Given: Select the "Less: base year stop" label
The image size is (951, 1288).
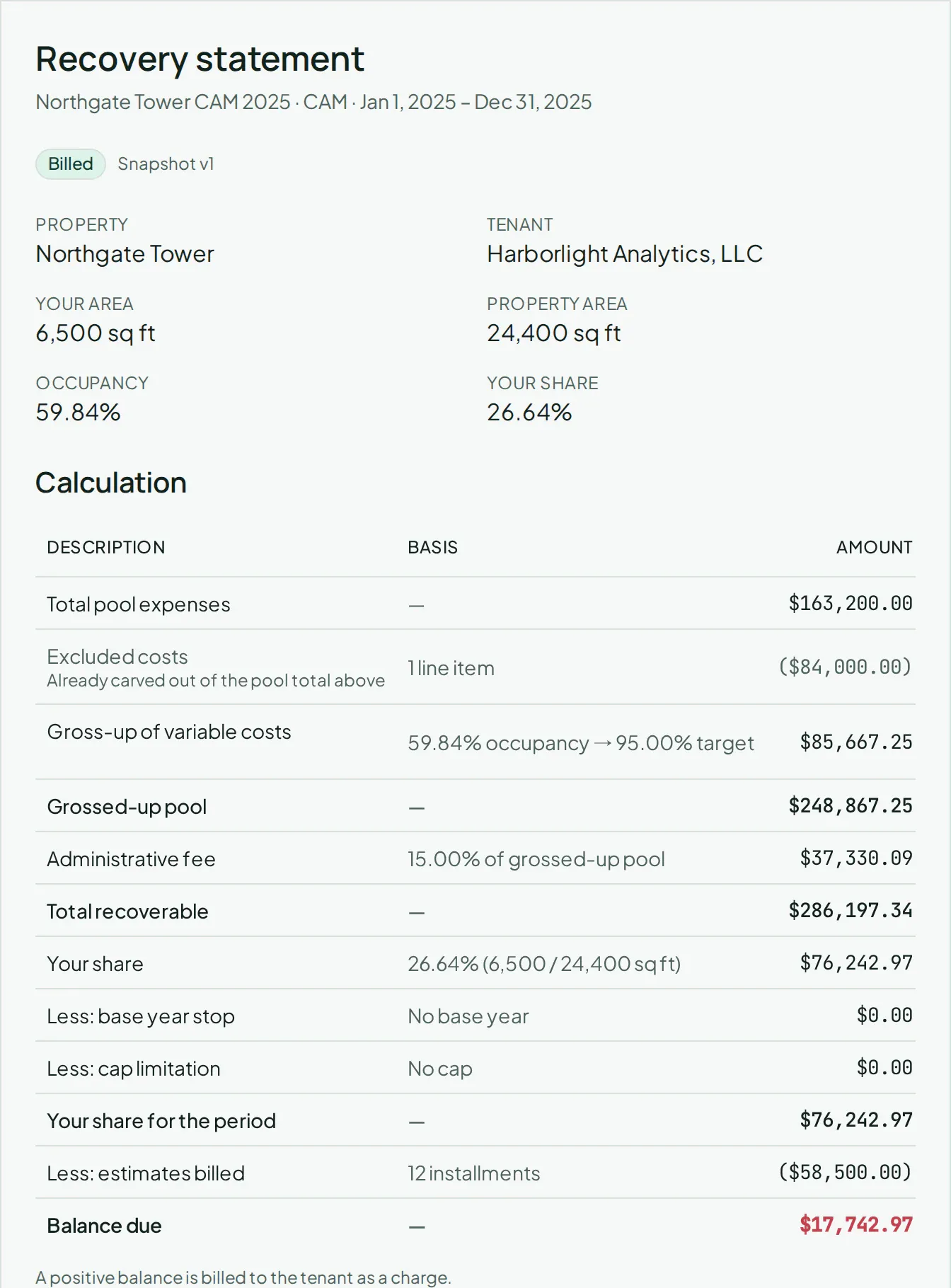Looking at the screenshot, I should 141,1016.
